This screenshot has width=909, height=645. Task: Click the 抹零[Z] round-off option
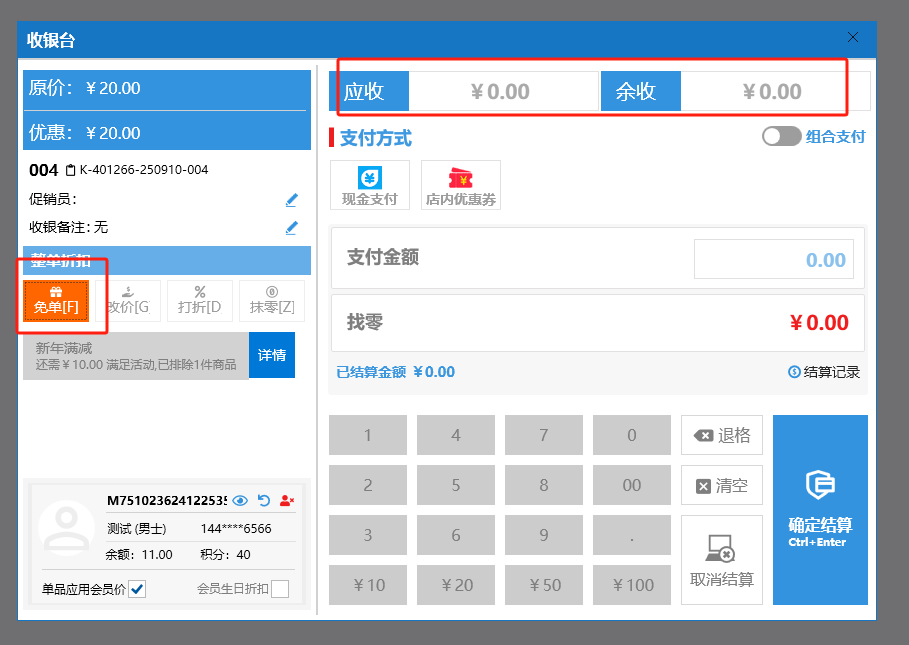click(271, 301)
